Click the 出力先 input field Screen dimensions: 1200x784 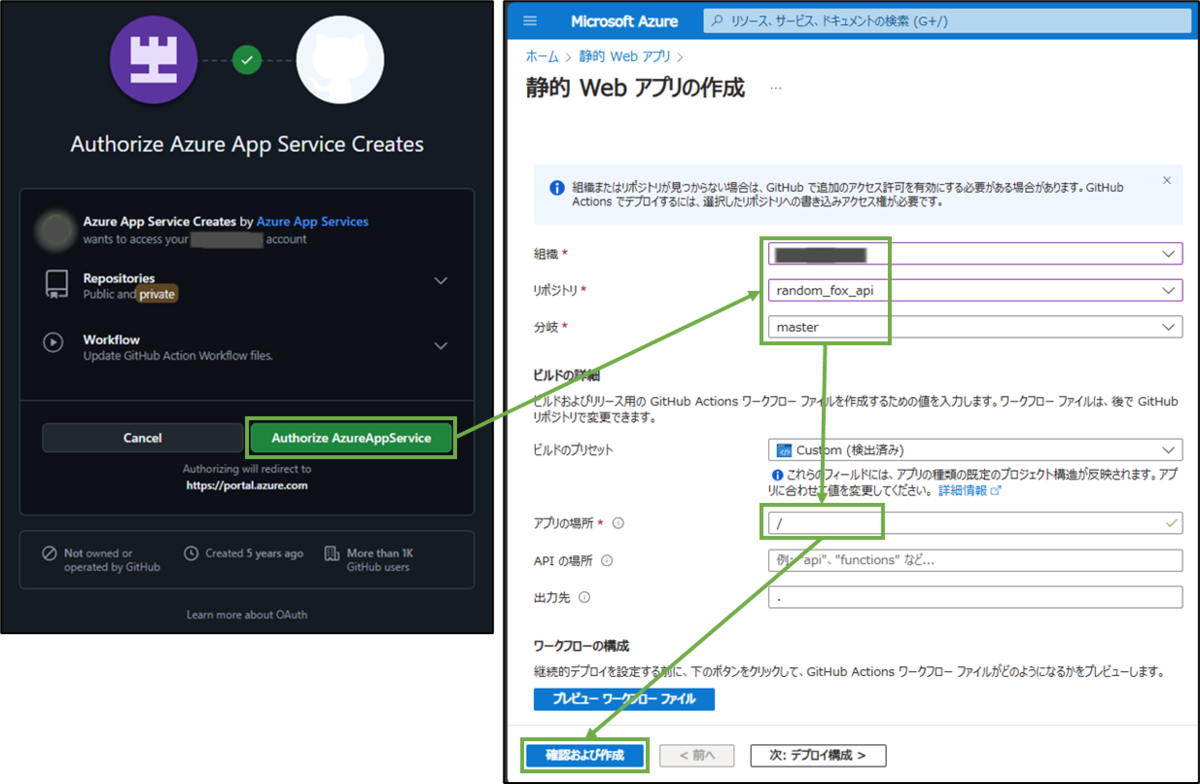coord(975,598)
